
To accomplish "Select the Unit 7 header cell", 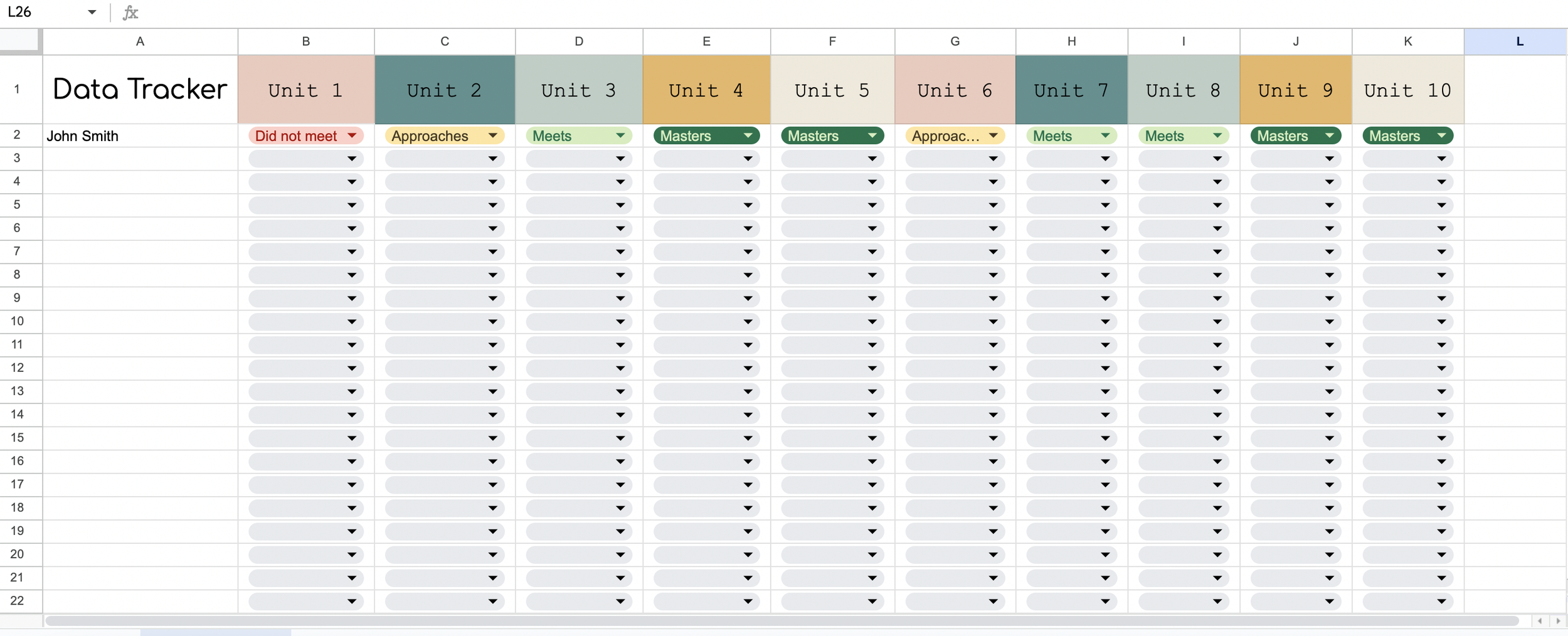I will [1072, 90].
